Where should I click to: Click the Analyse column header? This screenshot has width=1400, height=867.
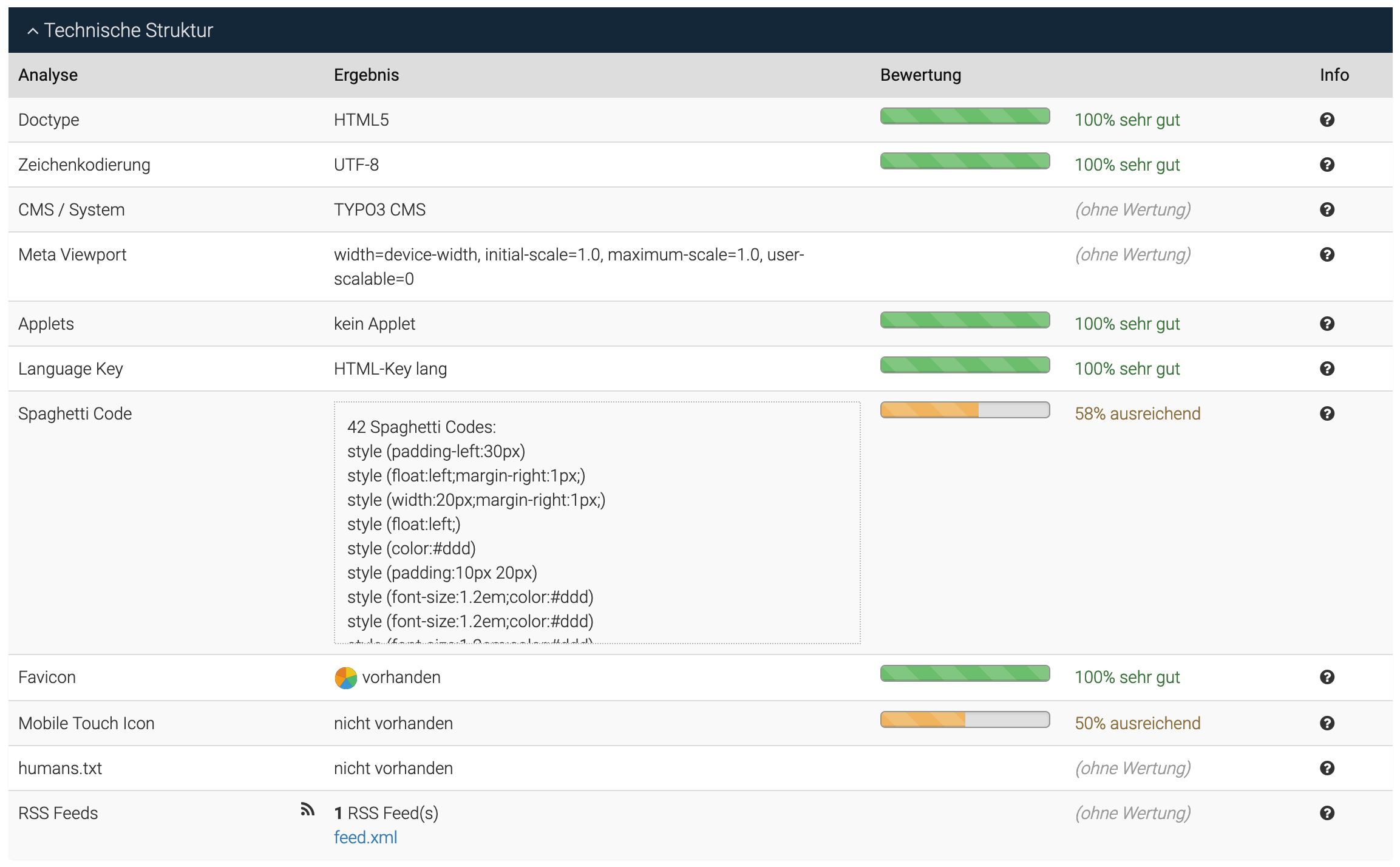[x=47, y=75]
